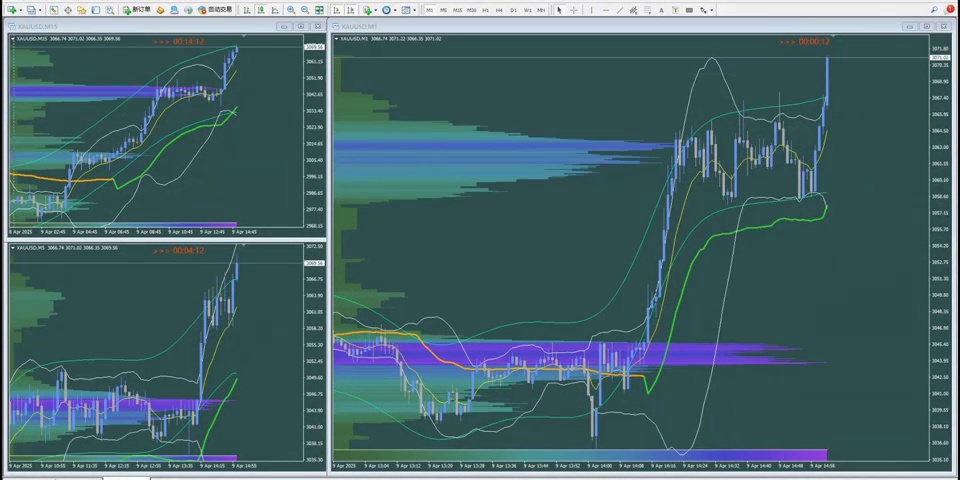Expand the periods dropdown arrow
Viewport: 960px width, 480px height.
point(395,10)
